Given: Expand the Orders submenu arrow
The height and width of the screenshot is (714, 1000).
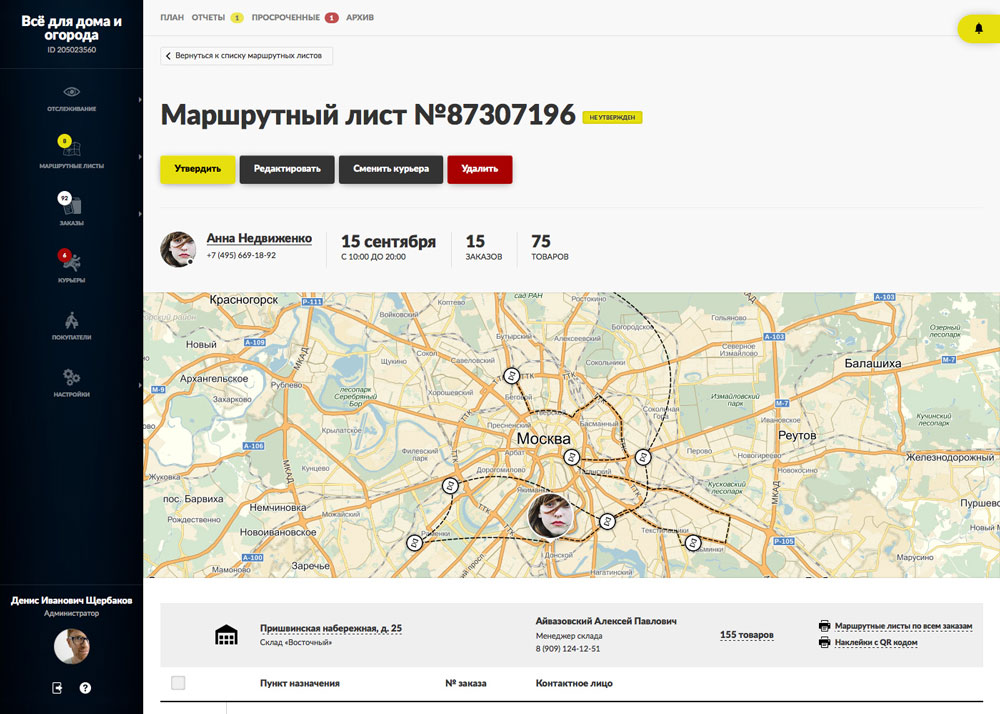Looking at the screenshot, I should [x=140, y=214].
